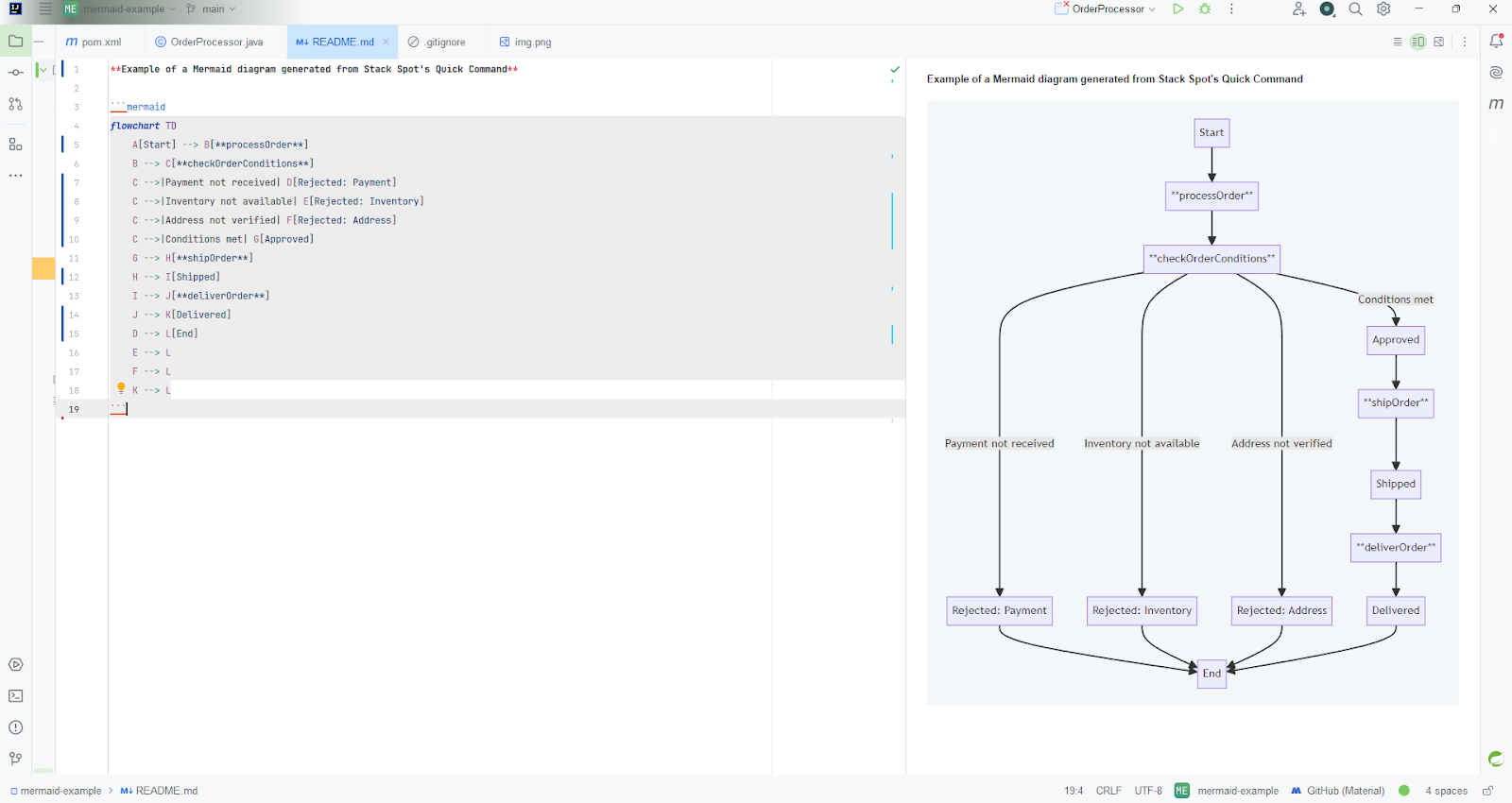
Task: Open the Spring tool window icon
Action: click(x=1496, y=759)
